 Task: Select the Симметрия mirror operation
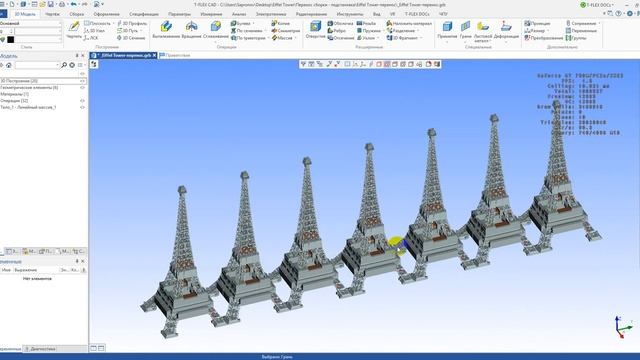(x=286, y=31)
